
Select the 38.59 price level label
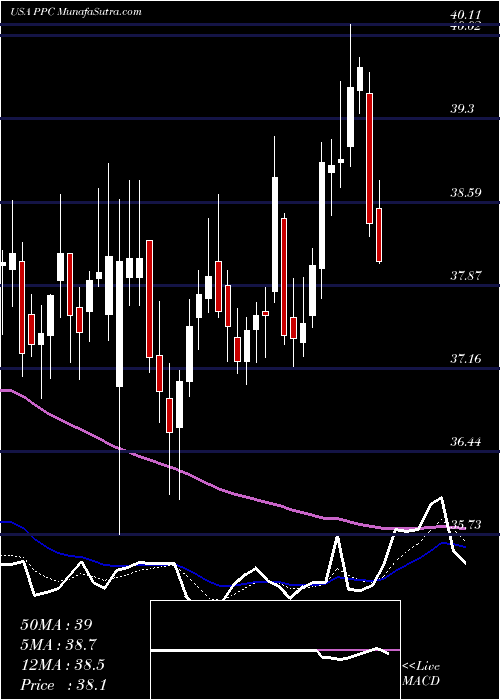tap(467, 193)
